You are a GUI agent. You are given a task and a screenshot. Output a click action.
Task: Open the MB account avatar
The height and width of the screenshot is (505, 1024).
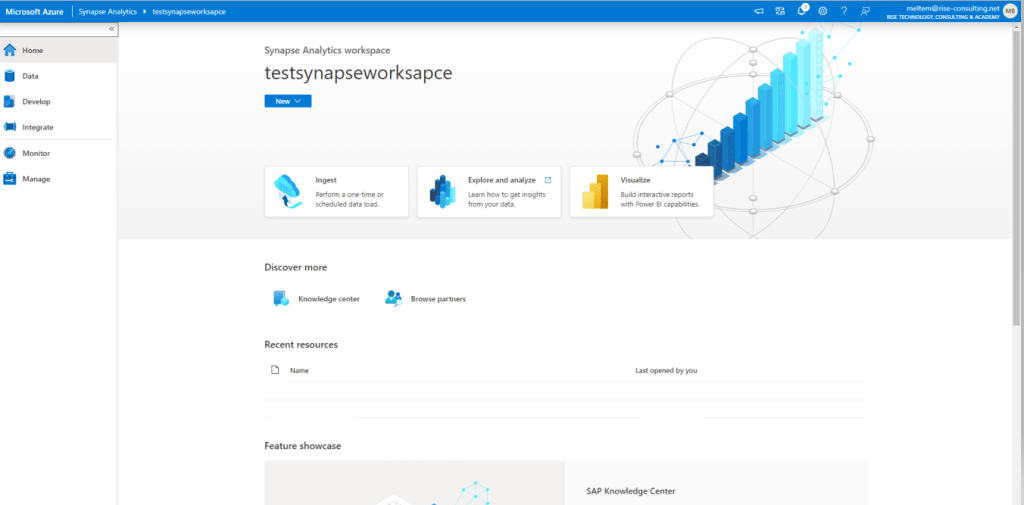[x=1010, y=10]
